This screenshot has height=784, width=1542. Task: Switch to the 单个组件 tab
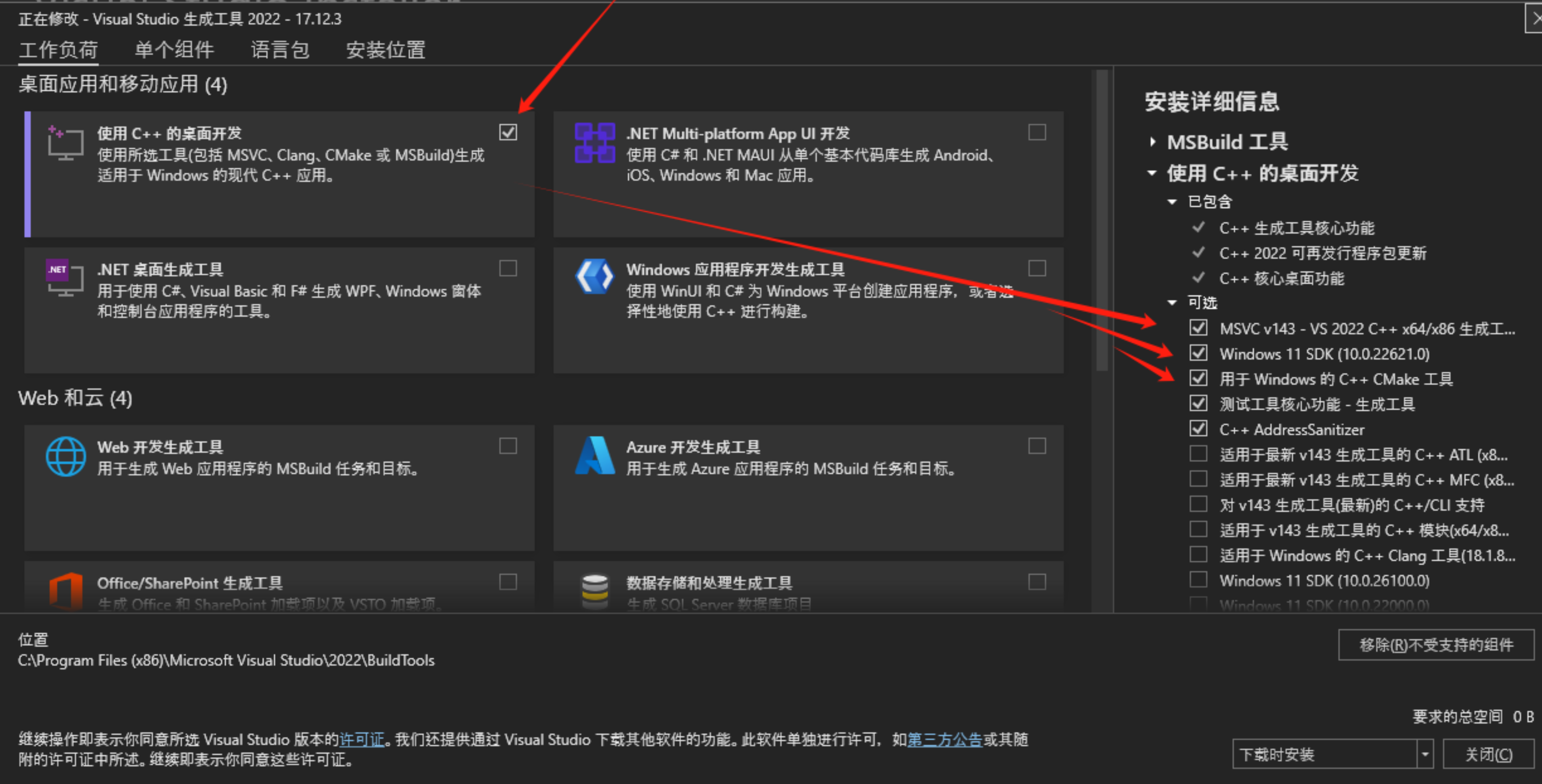point(174,50)
